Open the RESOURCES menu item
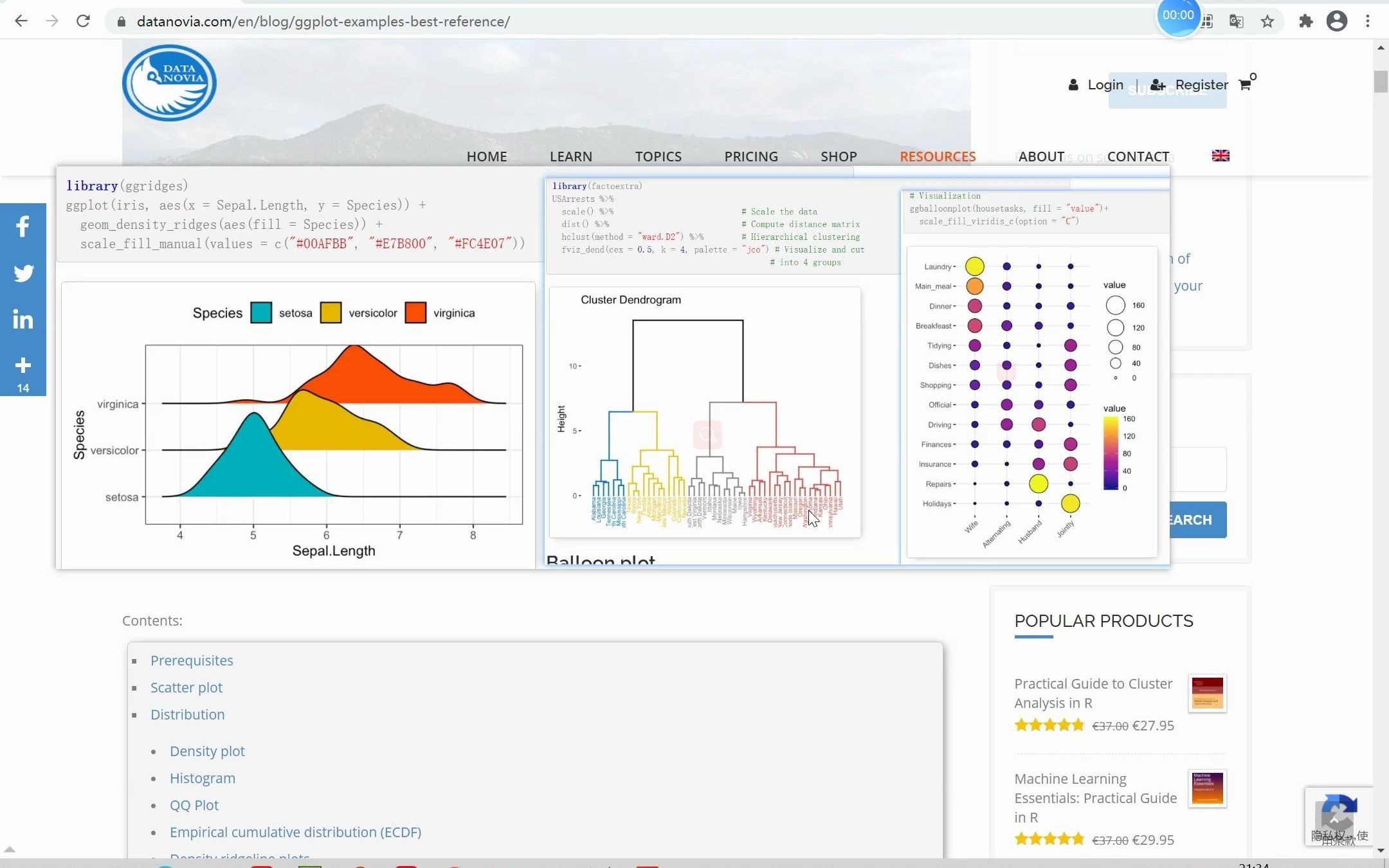1389x868 pixels. coord(938,156)
